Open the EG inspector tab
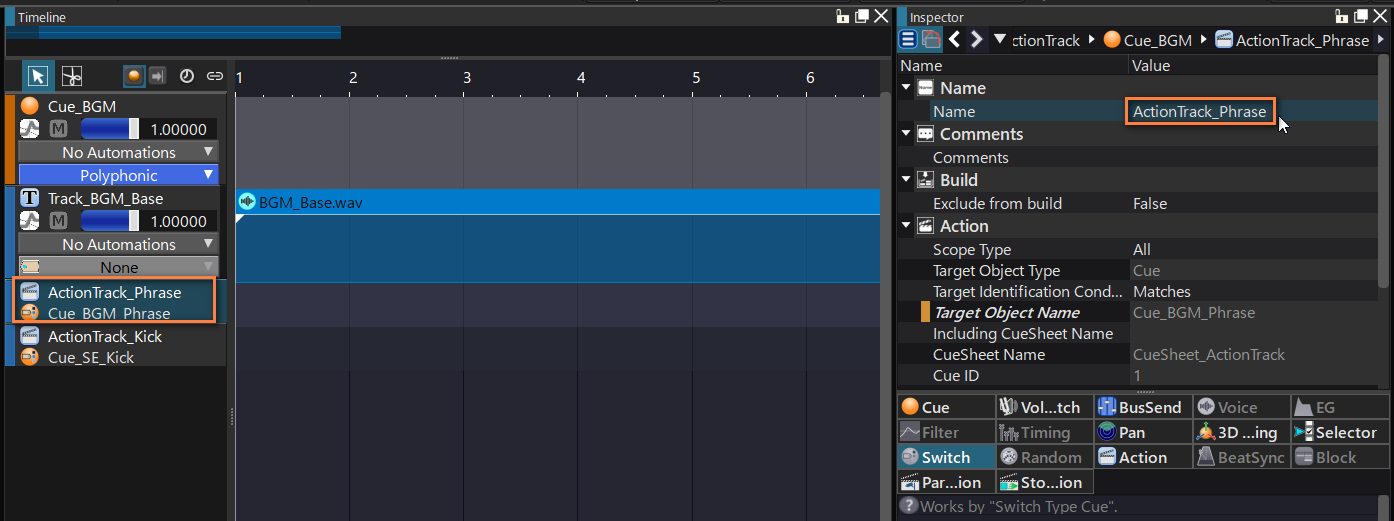 1339,407
